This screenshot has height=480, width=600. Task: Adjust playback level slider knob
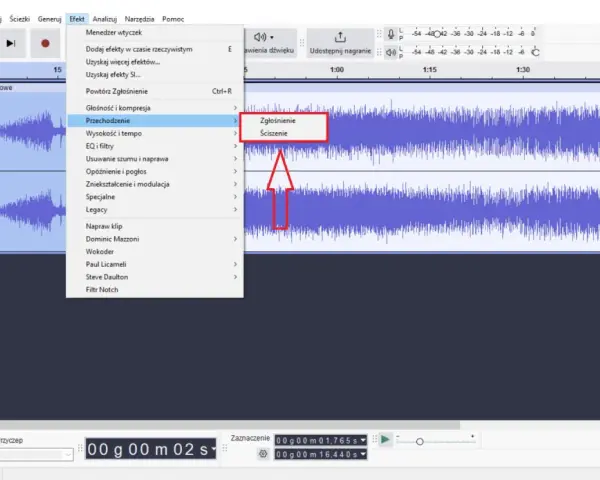click(536, 52)
